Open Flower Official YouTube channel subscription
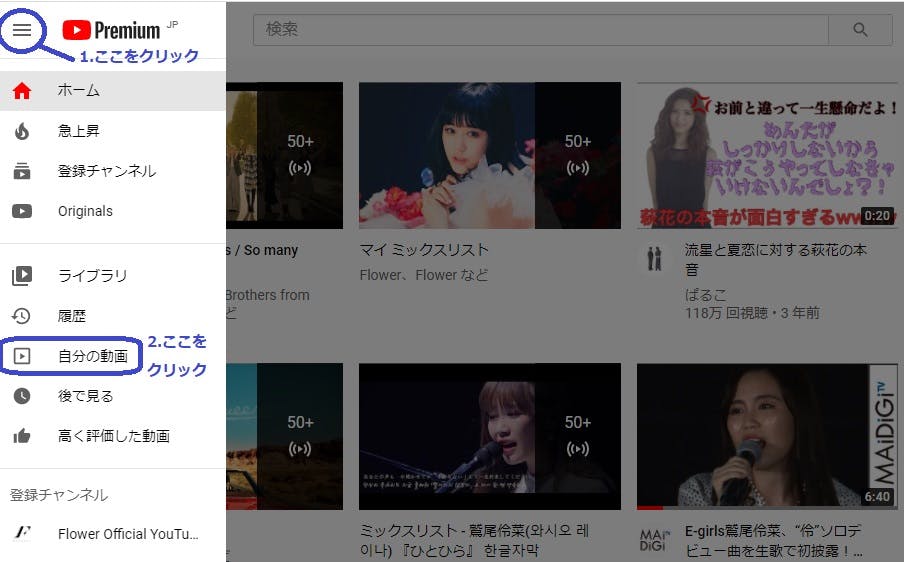 pyautogui.click(x=128, y=534)
